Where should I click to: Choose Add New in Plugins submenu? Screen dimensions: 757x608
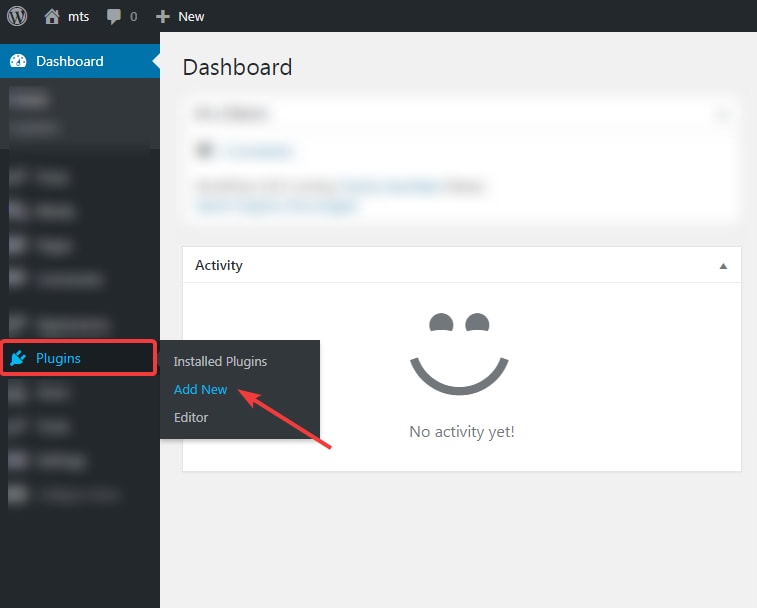coord(200,389)
